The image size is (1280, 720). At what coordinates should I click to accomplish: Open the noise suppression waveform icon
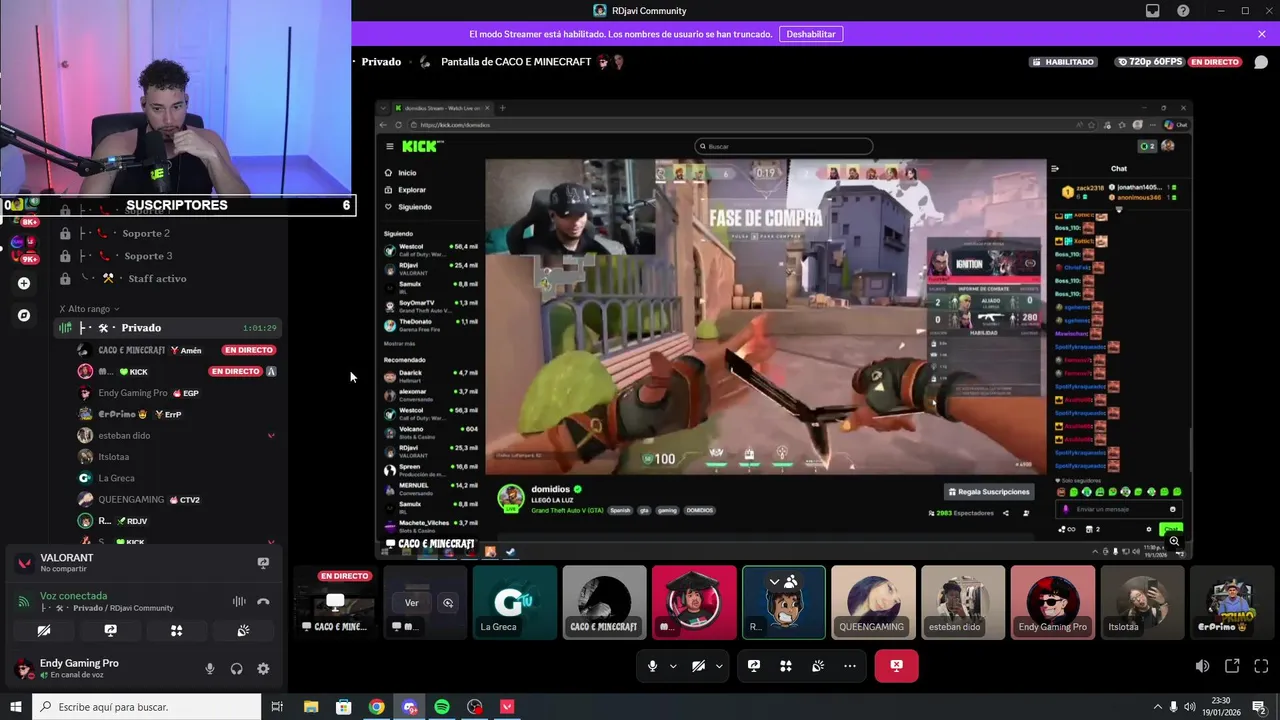[239, 601]
